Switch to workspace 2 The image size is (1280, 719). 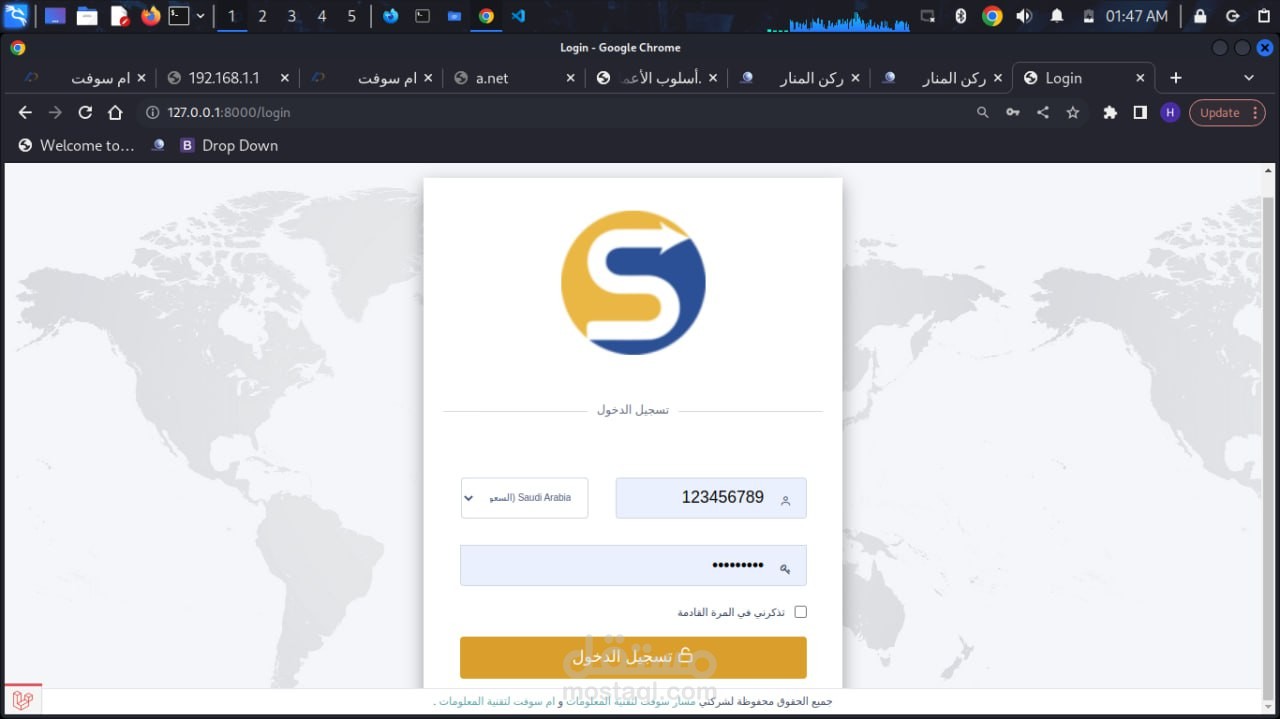262,16
